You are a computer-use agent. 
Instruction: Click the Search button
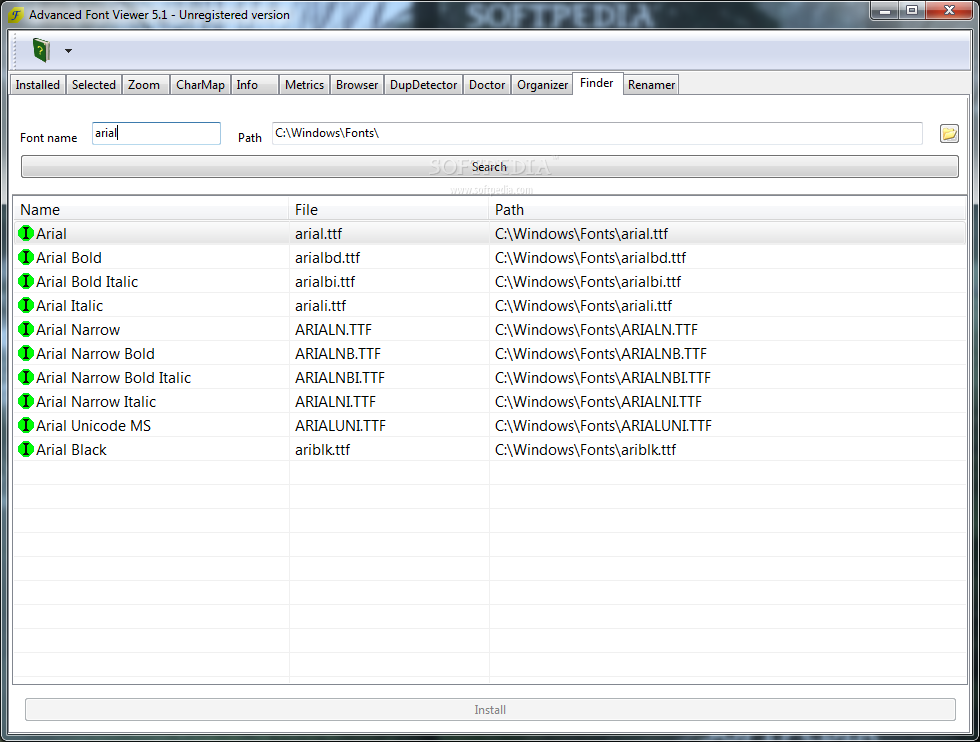[489, 166]
